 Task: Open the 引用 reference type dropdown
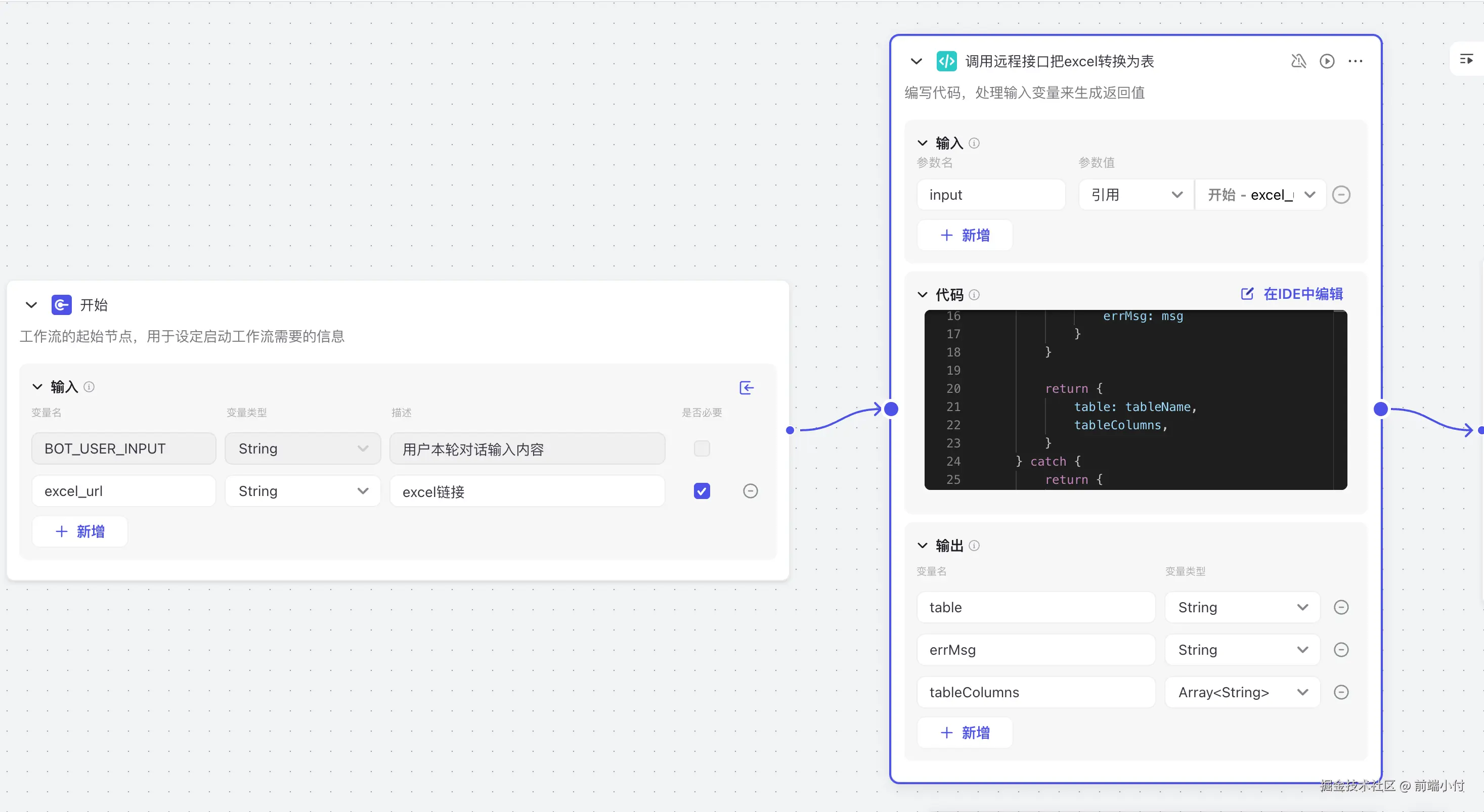1136,195
